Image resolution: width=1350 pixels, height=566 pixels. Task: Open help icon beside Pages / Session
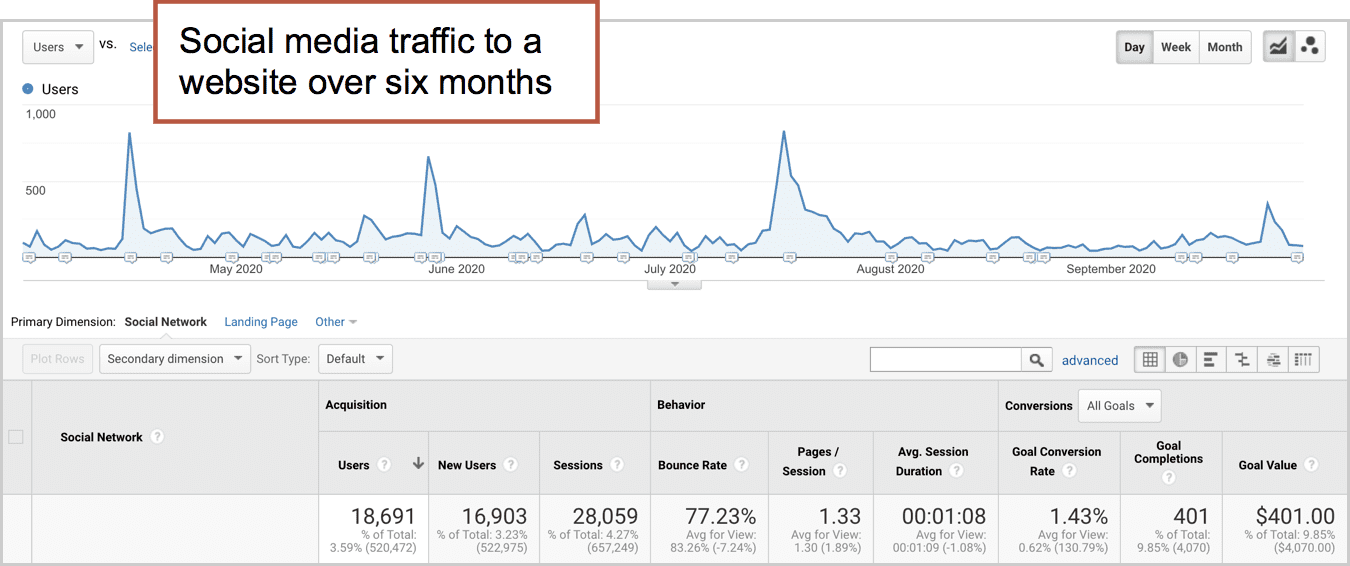tap(840, 471)
